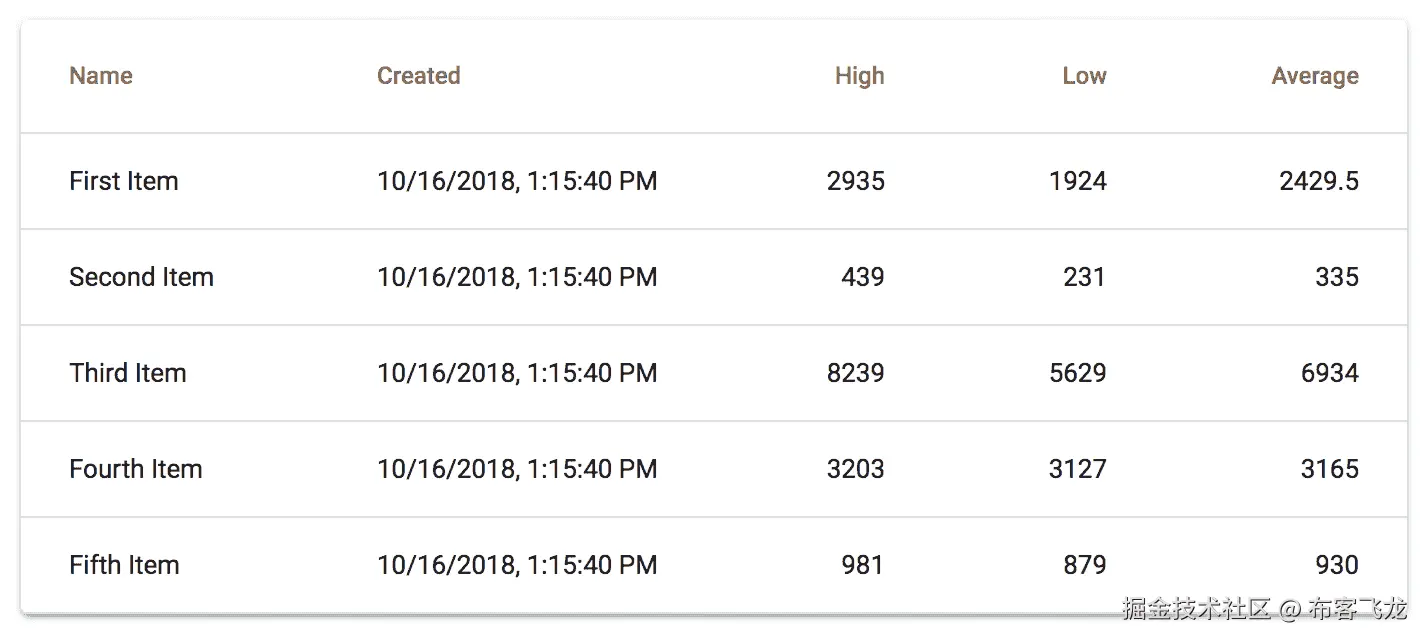The width and height of the screenshot is (1427, 642).
Task: Sort by the Created column header
Action: 418,76
